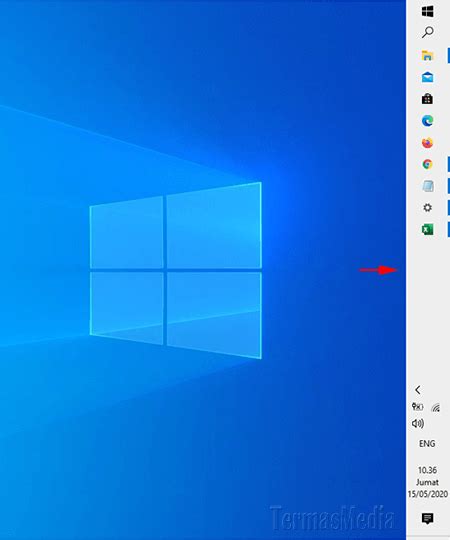Screen dimensions: 450x540
Task: Switch to the Excel window
Action: click(427, 229)
